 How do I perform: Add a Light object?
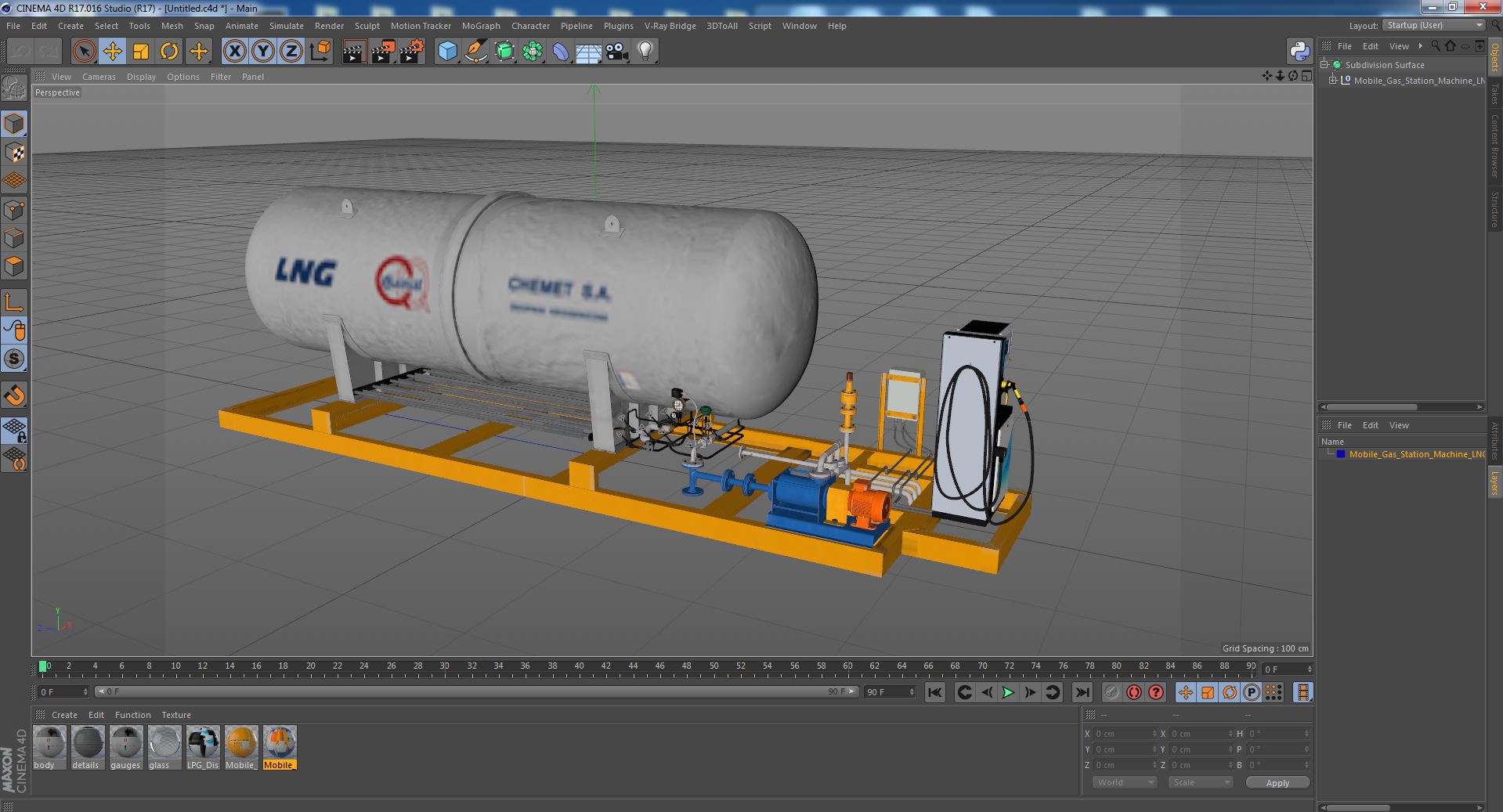[645, 52]
